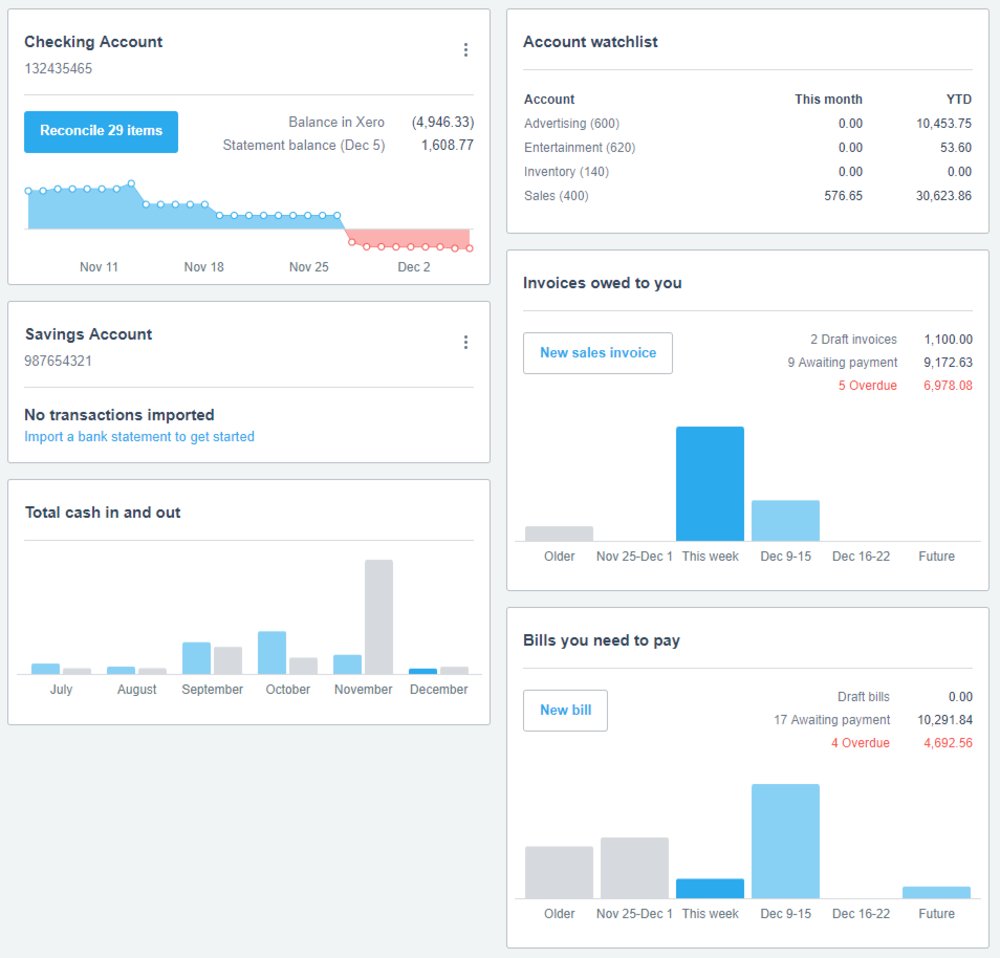Open the Checking Account options menu
Screen dimensions: 1000x958
click(x=466, y=48)
